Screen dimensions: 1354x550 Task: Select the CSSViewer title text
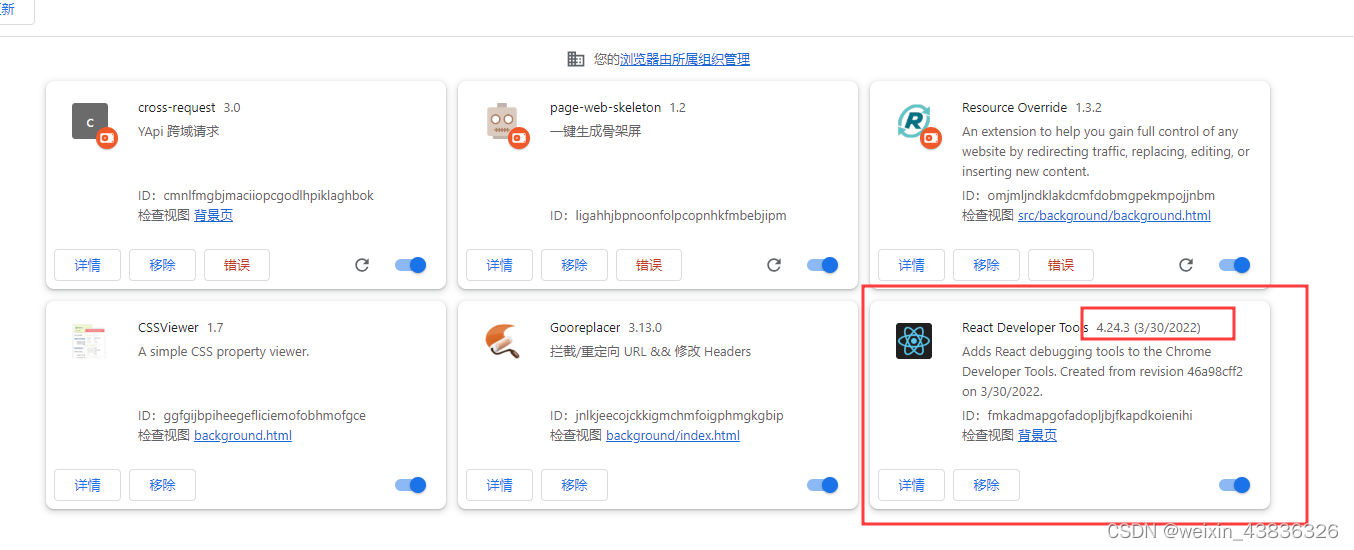point(169,328)
